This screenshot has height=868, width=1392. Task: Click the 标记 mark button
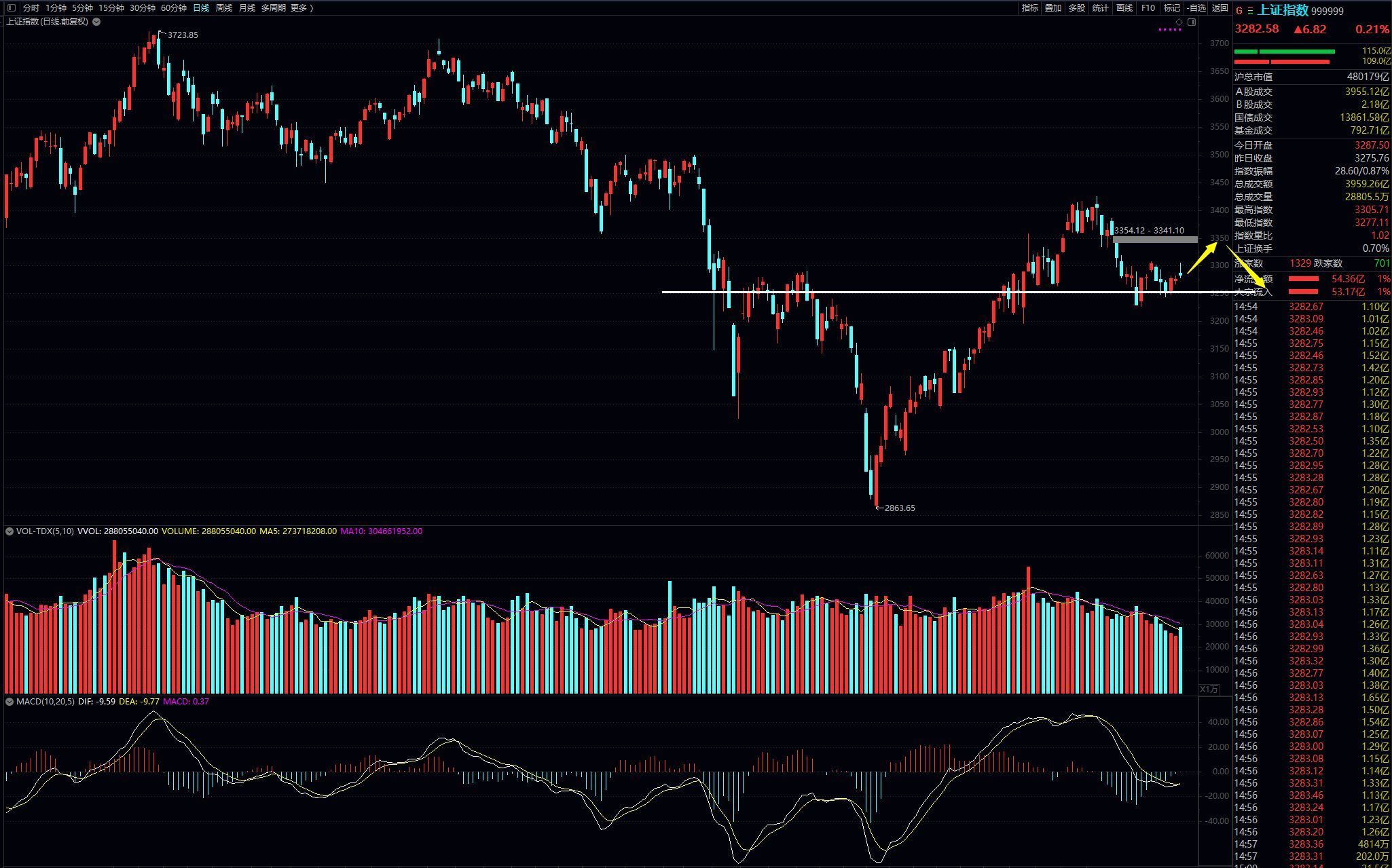[1172, 8]
